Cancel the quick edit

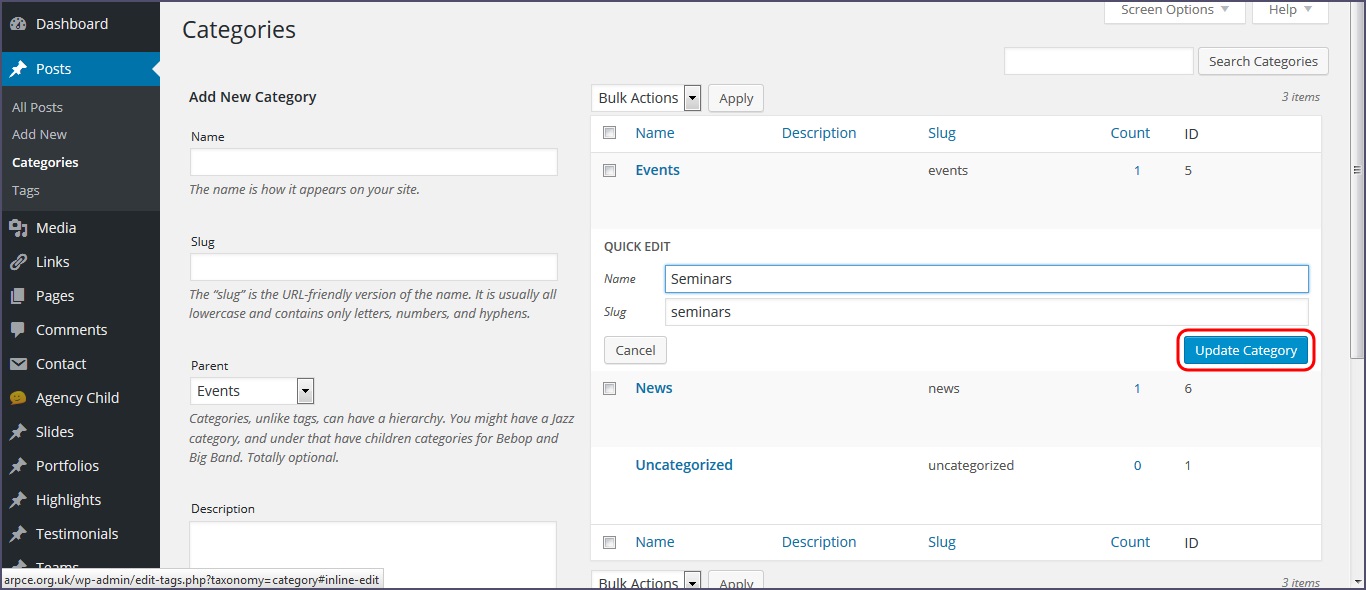point(635,350)
